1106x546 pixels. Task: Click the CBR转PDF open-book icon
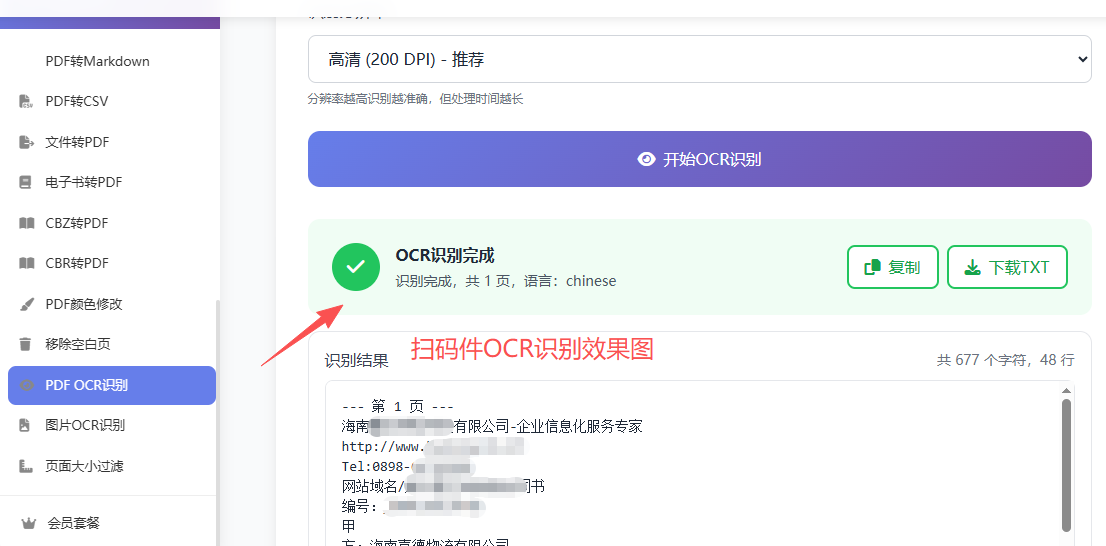click(x=26, y=264)
